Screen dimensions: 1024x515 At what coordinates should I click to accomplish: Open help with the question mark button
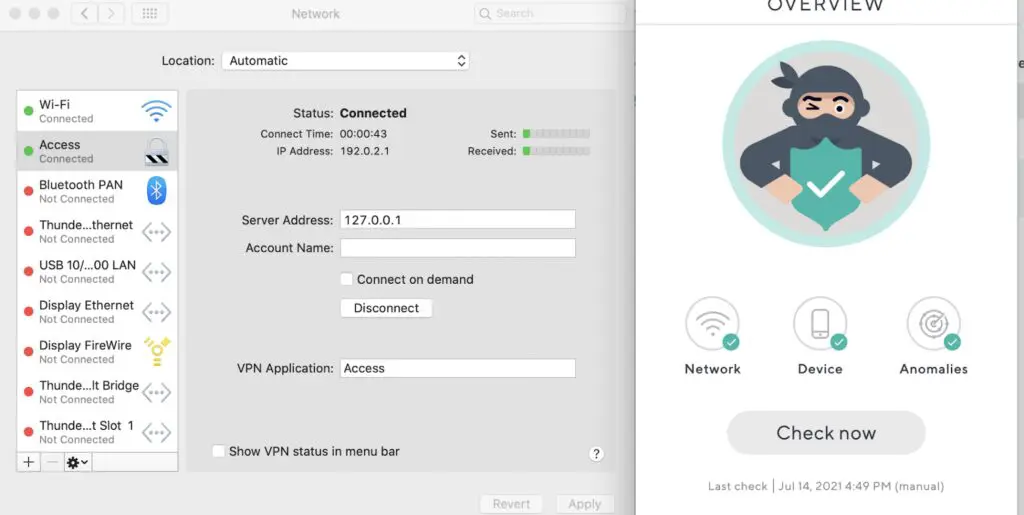coord(596,454)
